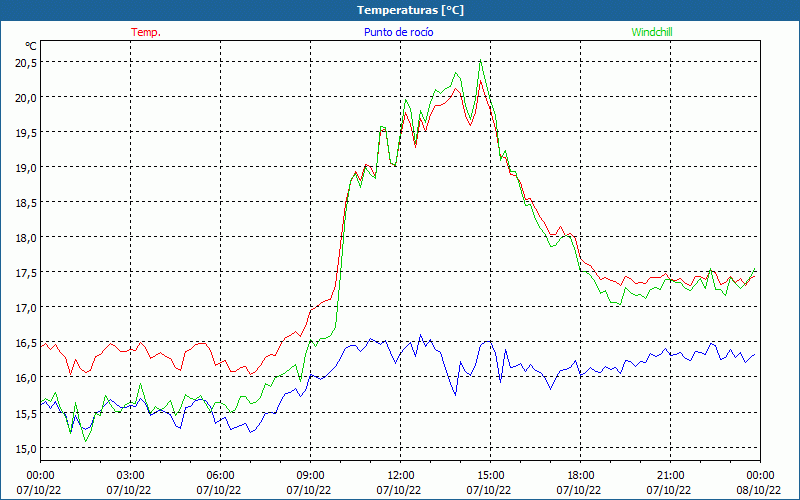This screenshot has width=800, height=500.
Task: Click the green Windchill minimum near 01:30
Action: point(86,441)
